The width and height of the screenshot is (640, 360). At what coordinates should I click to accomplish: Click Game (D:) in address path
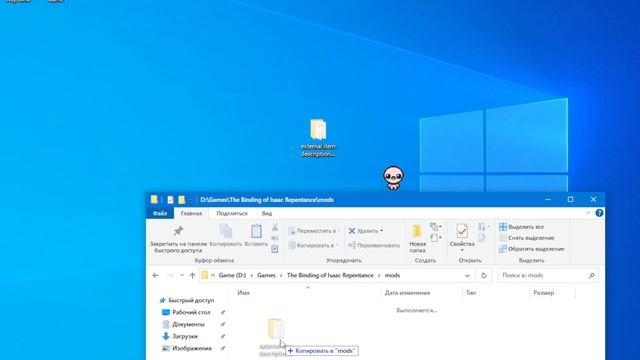(x=232, y=276)
